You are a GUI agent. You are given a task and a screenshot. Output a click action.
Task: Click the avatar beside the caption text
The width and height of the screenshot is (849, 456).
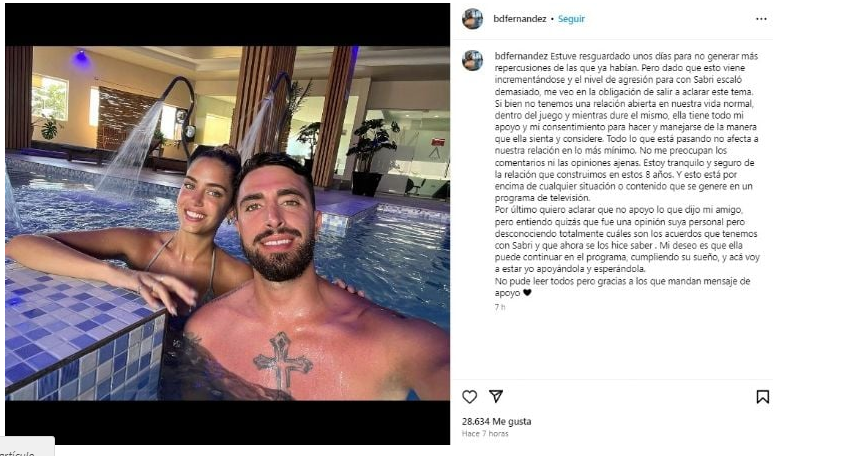472,60
